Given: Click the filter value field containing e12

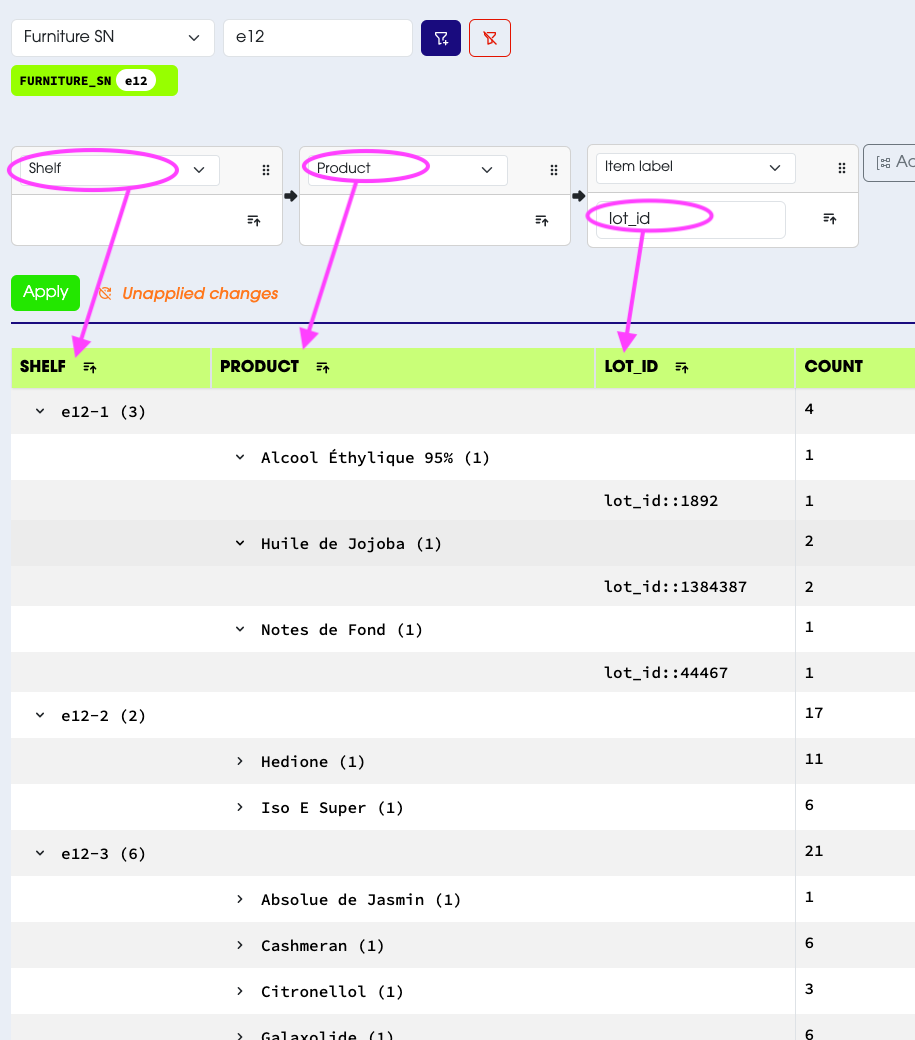Looking at the screenshot, I should pyautogui.click(x=317, y=38).
